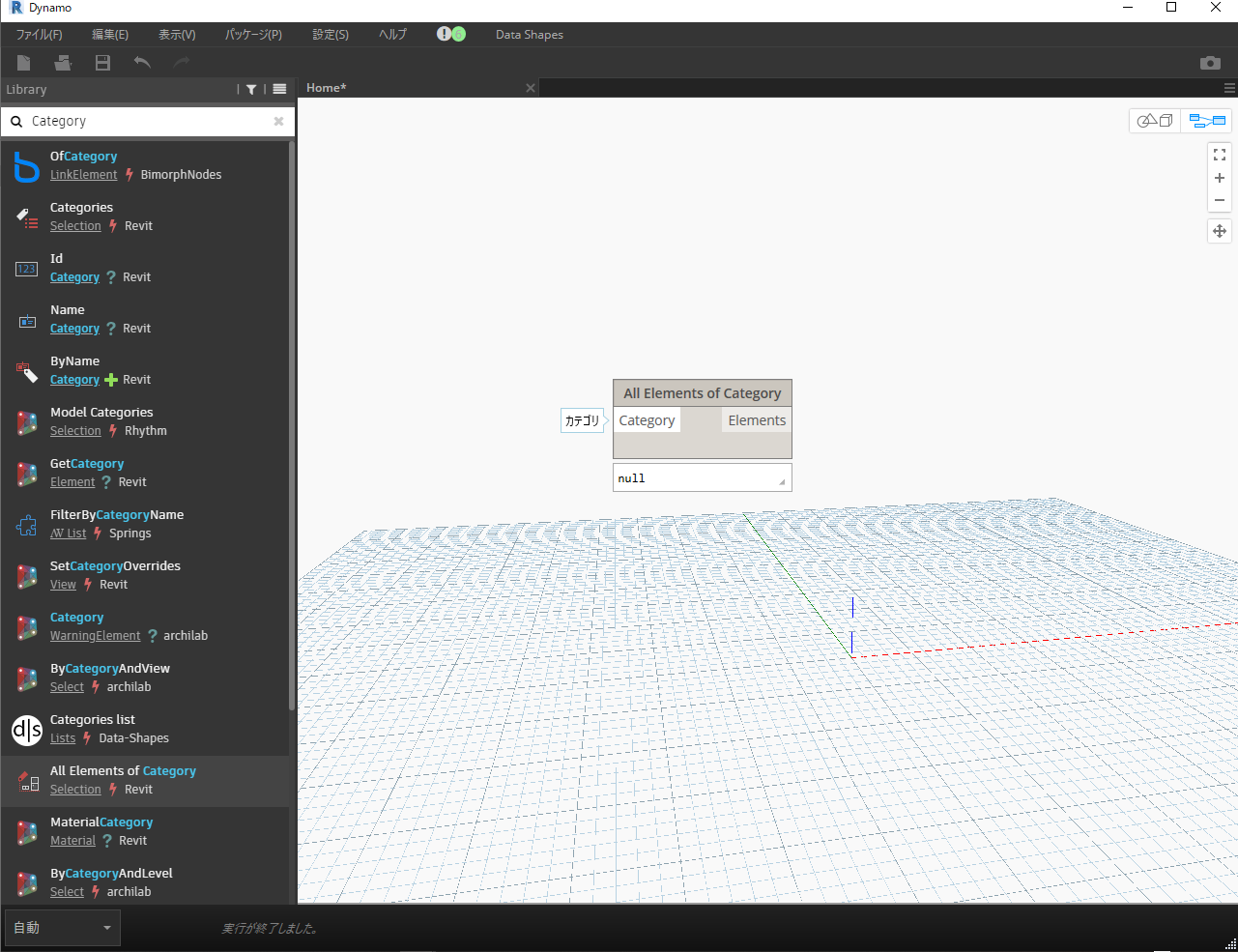Open the ファイル(F) menu
Viewport: 1238px width, 952px height.
(39, 34)
